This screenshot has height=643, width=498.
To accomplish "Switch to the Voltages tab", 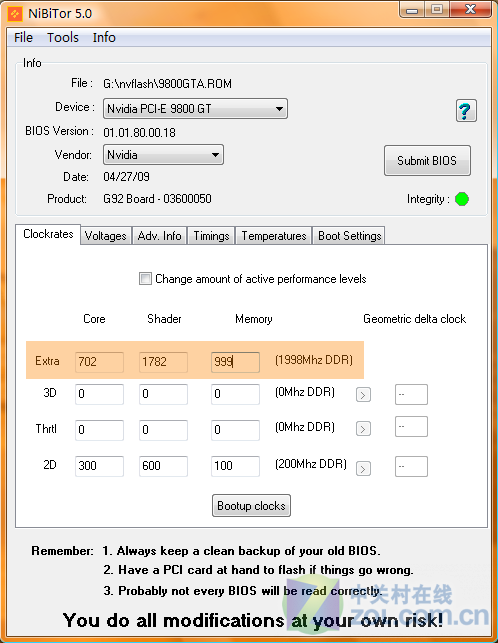I will 106,236.
